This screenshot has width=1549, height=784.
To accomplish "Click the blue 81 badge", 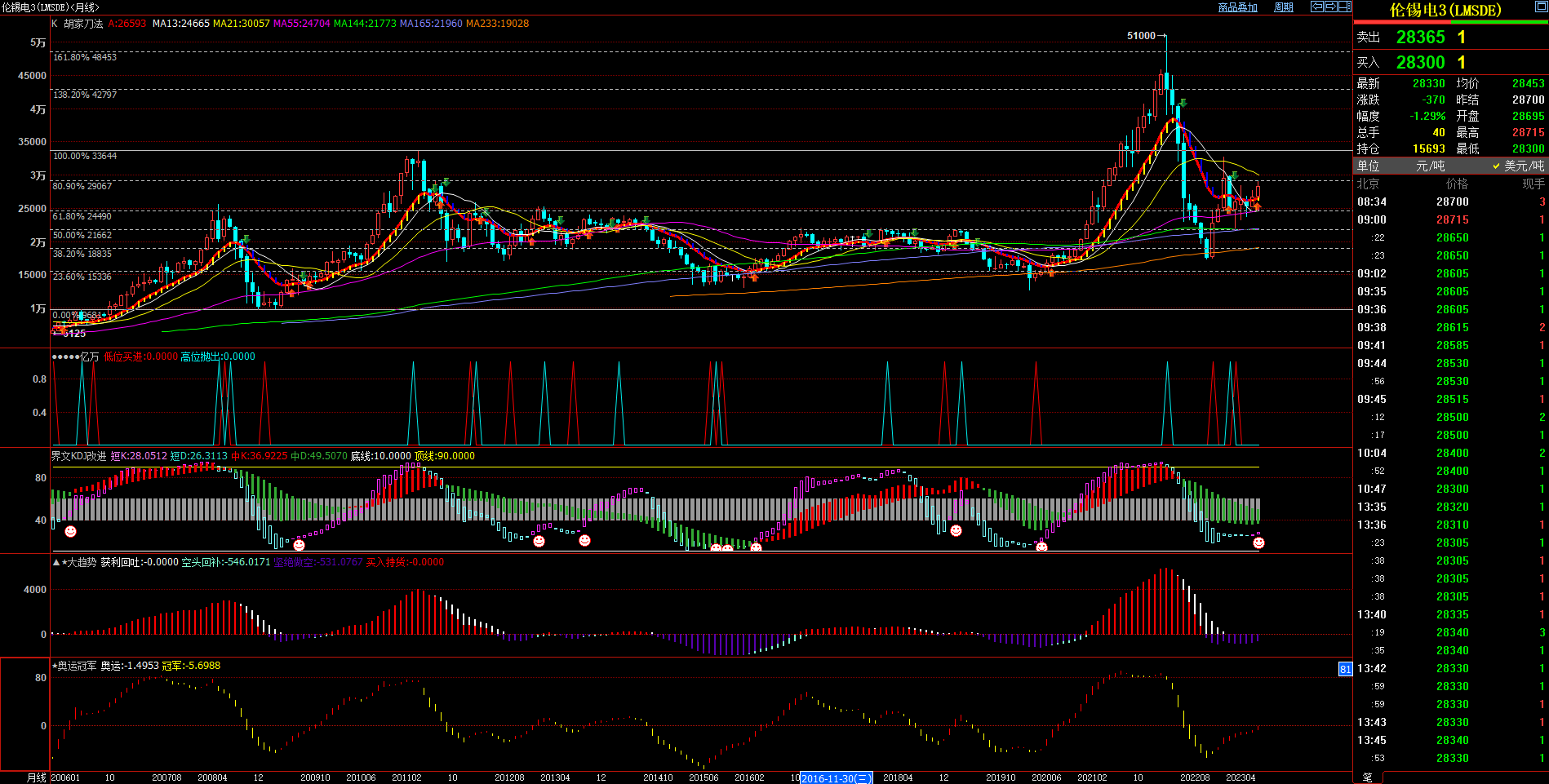I will pos(1345,669).
